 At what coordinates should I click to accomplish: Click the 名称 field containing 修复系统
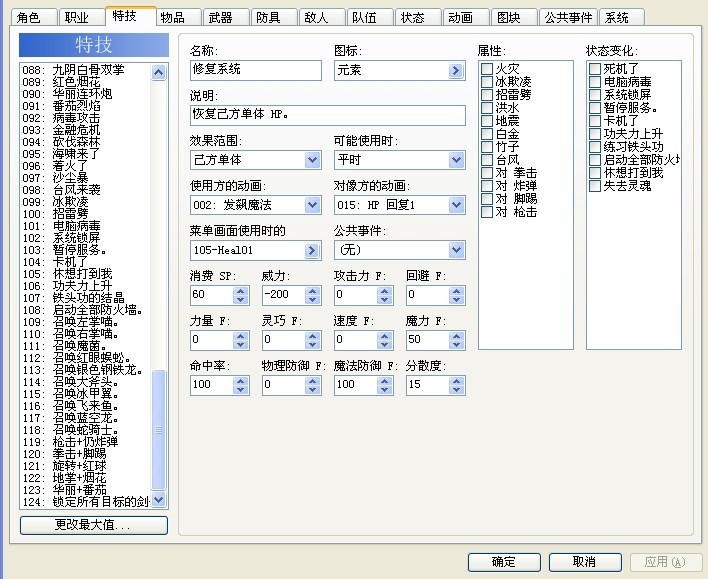point(256,70)
